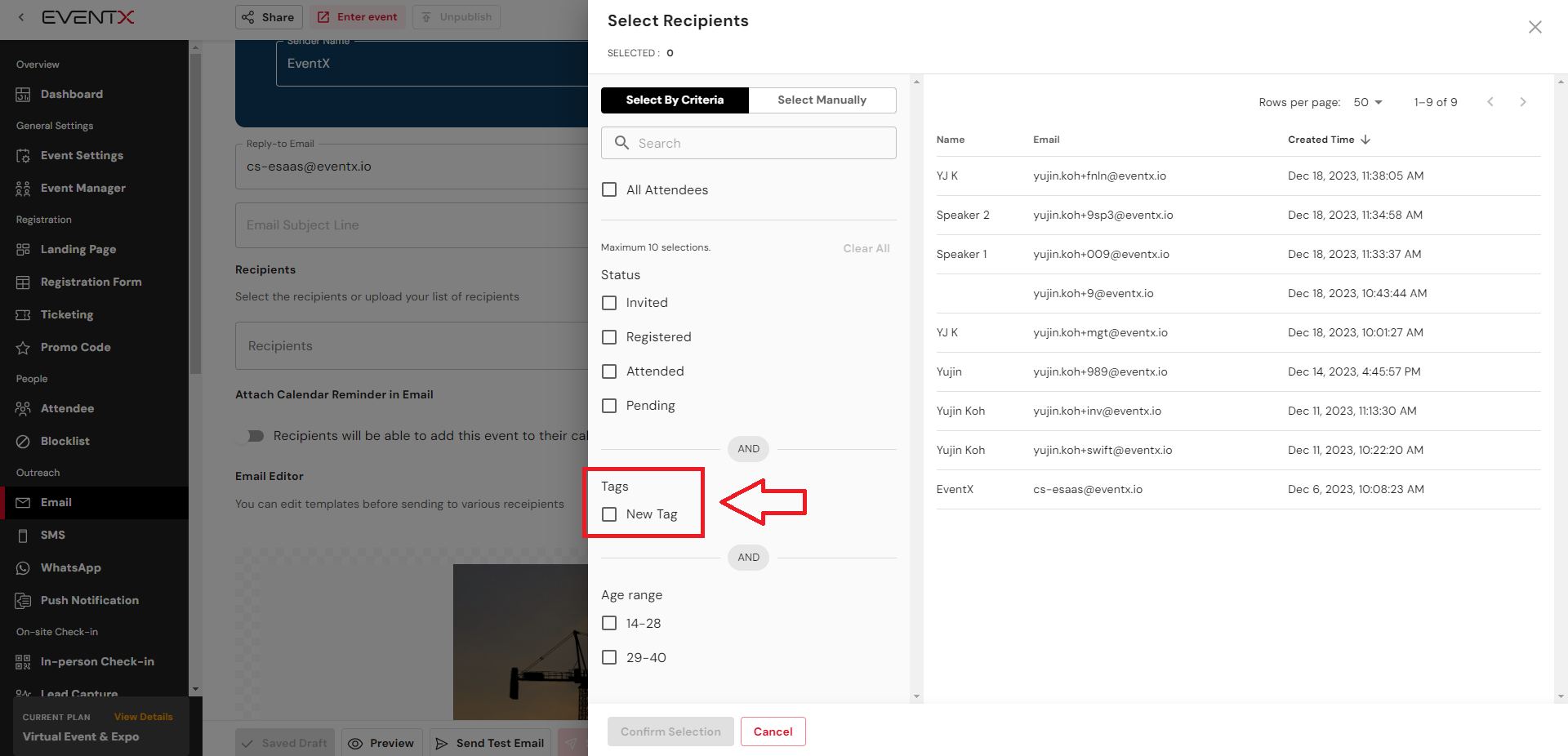Click the Dashboard icon in sidebar

[23, 95]
